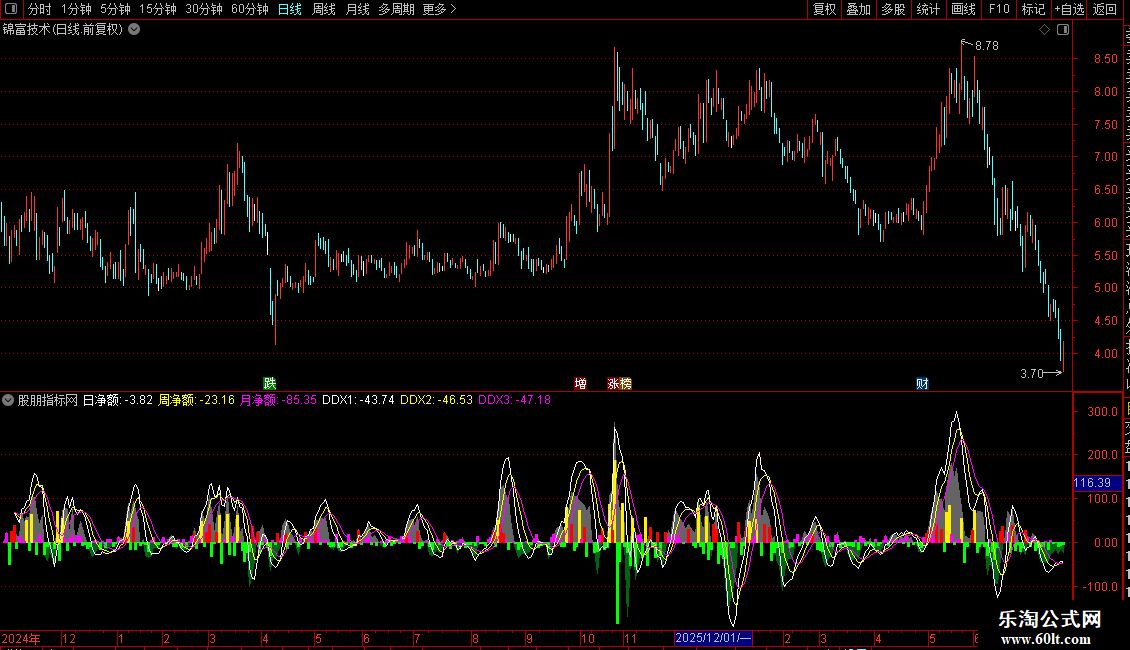The width and height of the screenshot is (1130, 650).
Task: Click the DDX3 value -47.18
Action: click(x=533, y=400)
